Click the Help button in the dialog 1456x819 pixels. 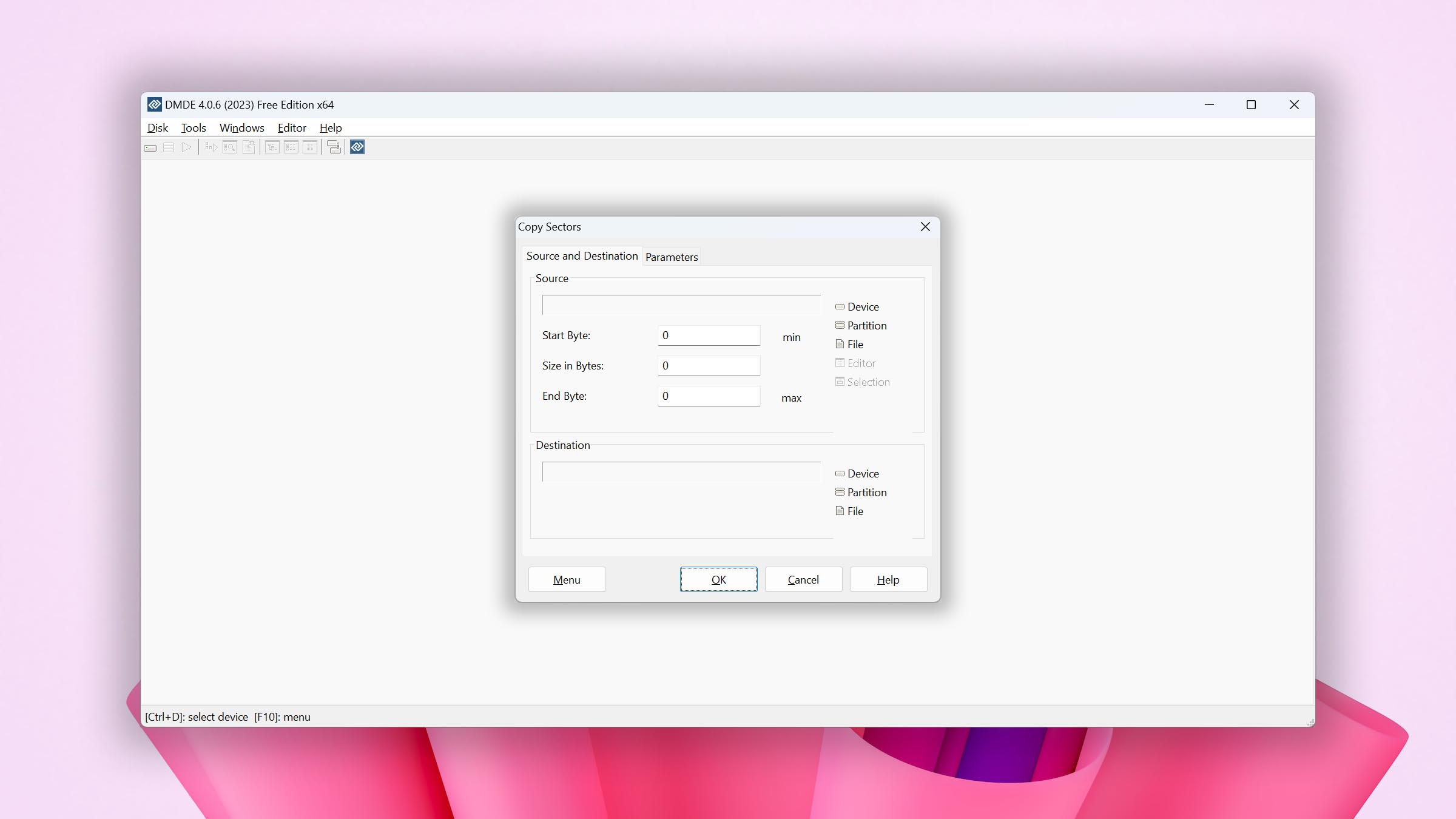(888, 580)
